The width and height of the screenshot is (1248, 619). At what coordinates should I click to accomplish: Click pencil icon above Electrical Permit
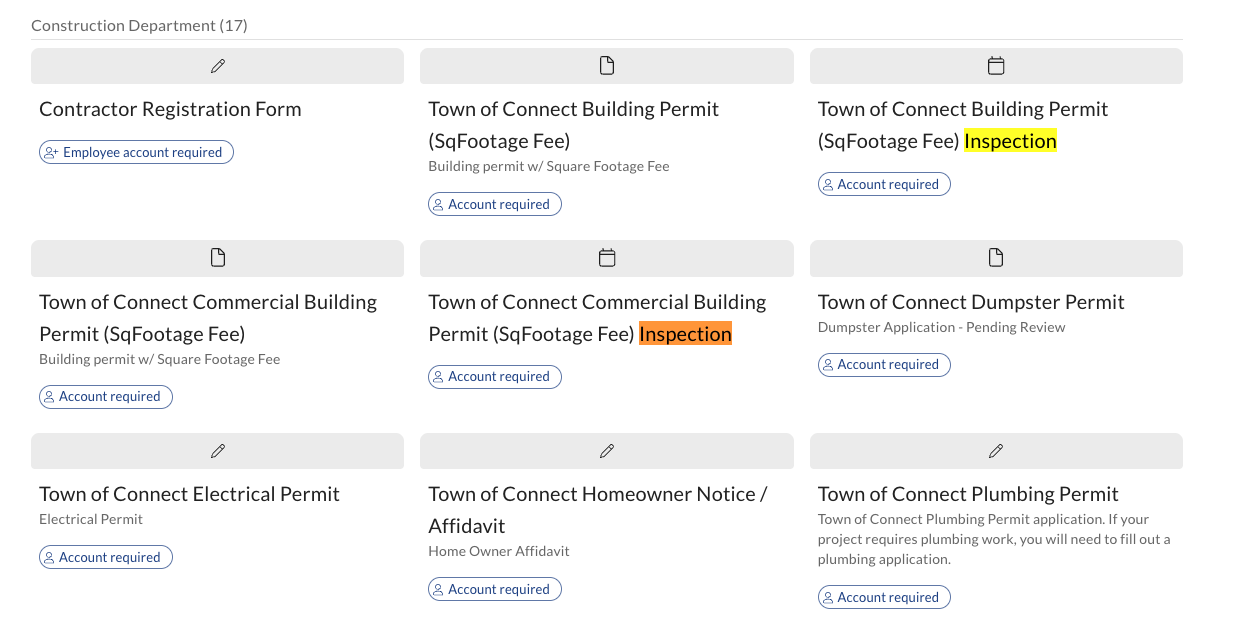tap(218, 451)
